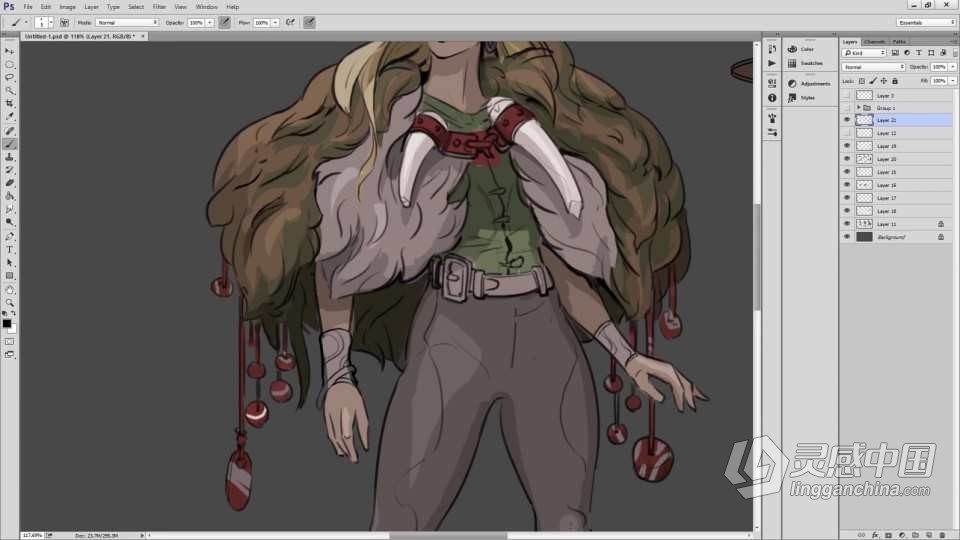Screen dimensions: 960x540
Task: Select the Move tool
Action: pyautogui.click(x=9, y=51)
